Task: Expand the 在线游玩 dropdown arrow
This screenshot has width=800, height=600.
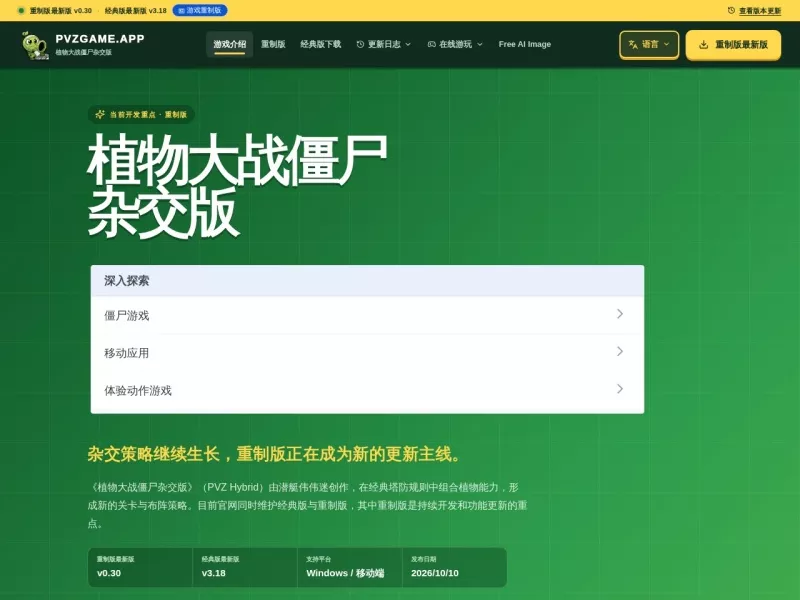Action: pyautogui.click(x=480, y=44)
